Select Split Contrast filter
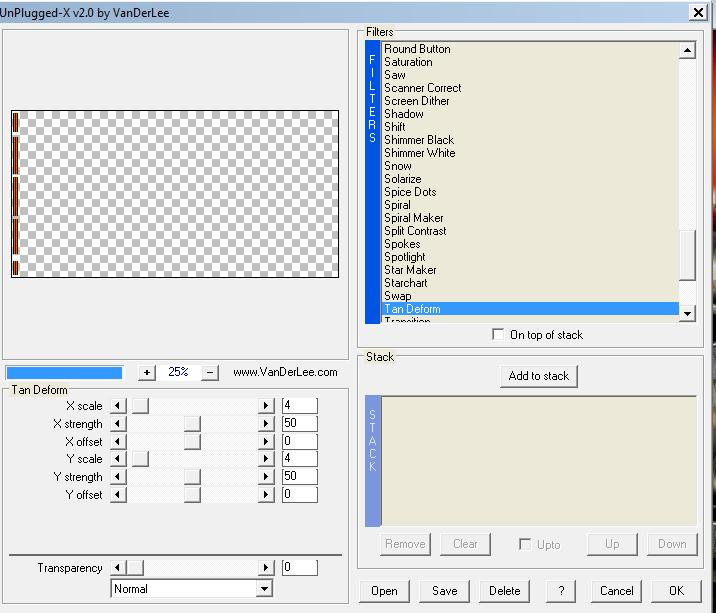This screenshot has height=613, width=716. pyautogui.click(x=415, y=231)
